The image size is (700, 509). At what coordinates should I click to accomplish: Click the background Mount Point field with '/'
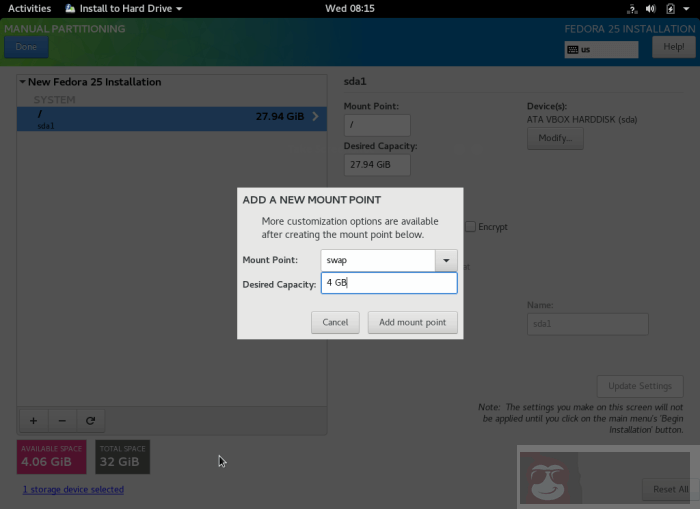[377, 125]
